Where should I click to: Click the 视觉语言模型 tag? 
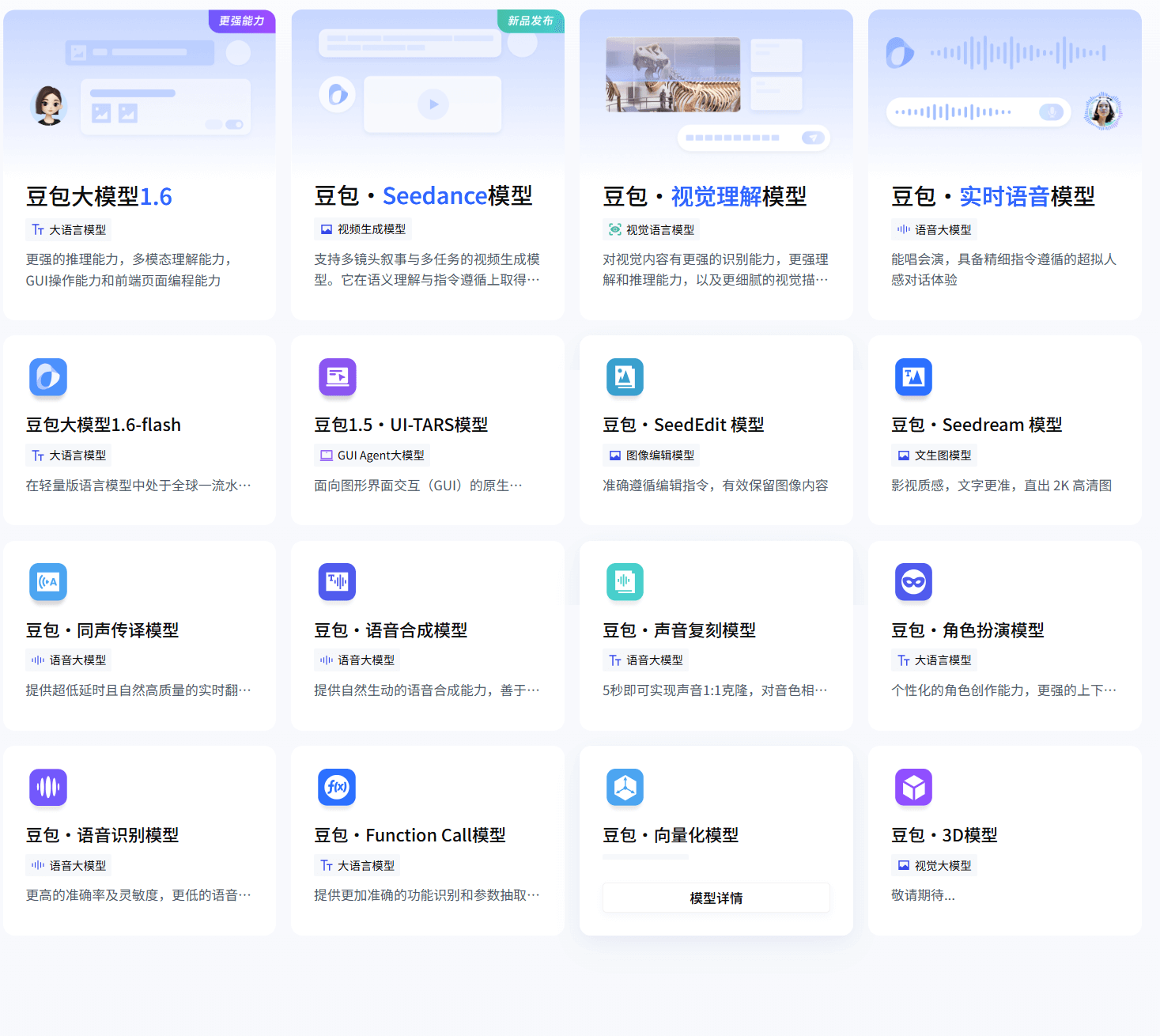pos(651,229)
